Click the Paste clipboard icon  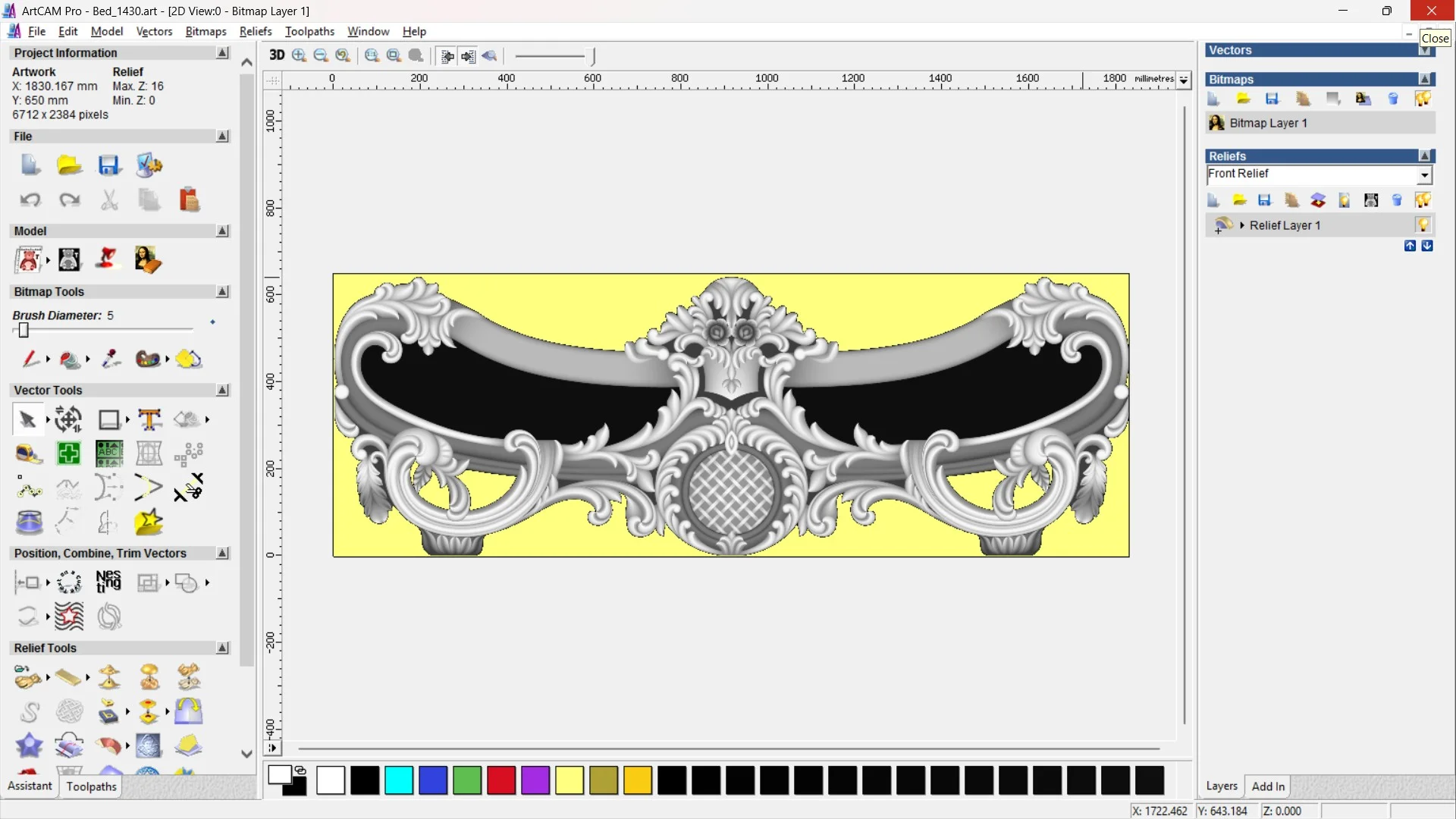[189, 200]
